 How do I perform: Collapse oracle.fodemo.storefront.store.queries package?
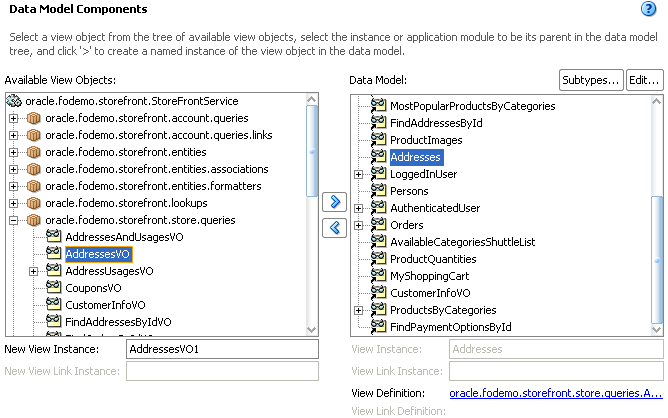pos(14,221)
